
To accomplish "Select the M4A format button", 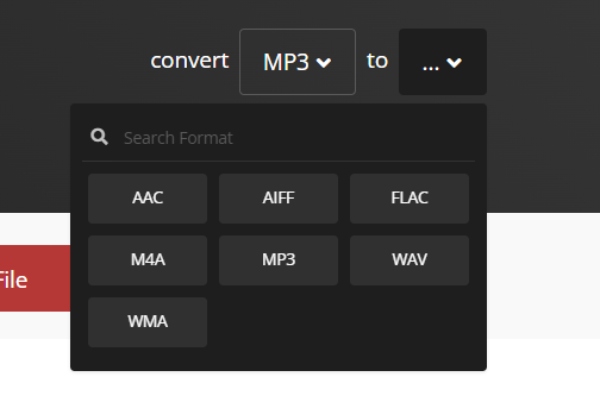I will coord(148,260).
